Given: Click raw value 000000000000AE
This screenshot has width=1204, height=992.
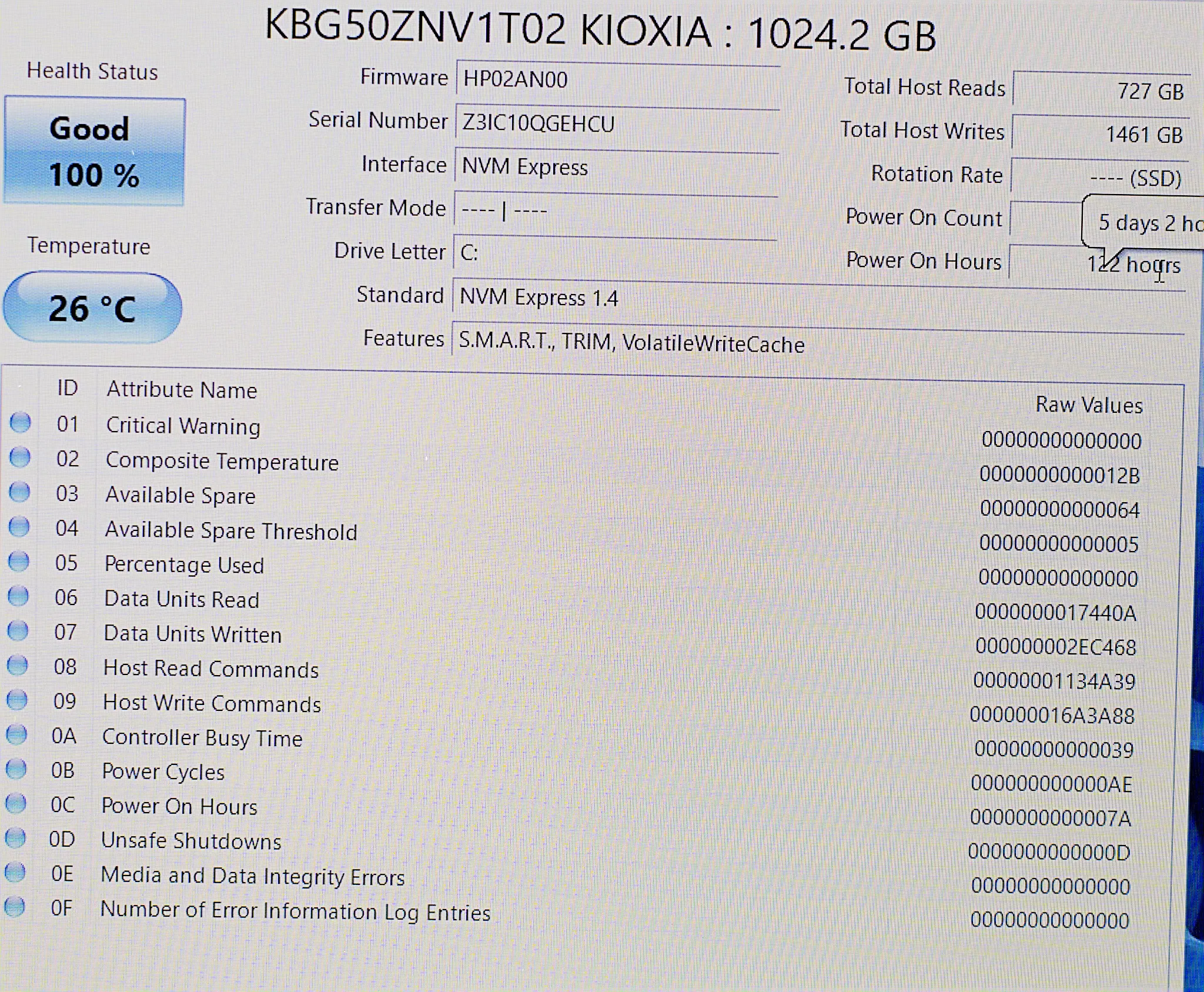Looking at the screenshot, I should 1052,783.
